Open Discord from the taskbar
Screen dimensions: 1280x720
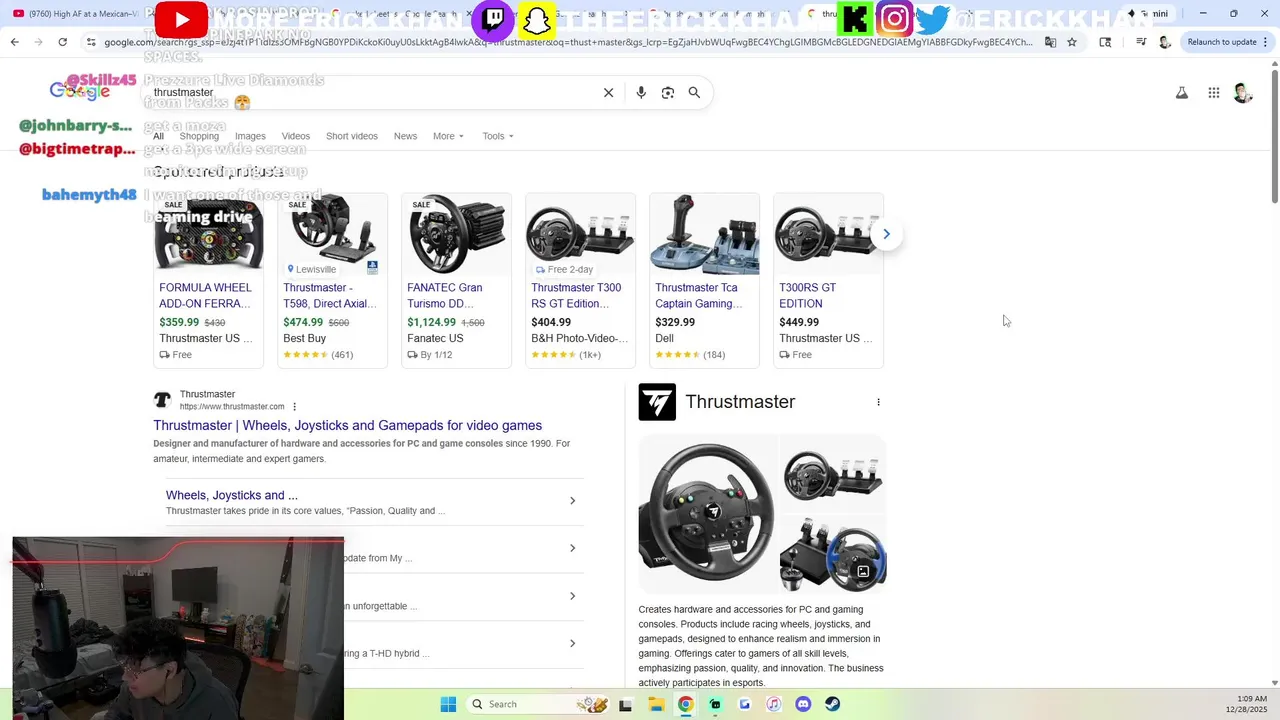click(x=803, y=704)
